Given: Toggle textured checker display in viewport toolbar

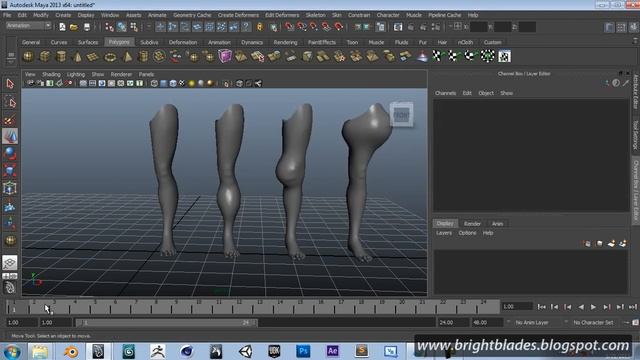Looking at the screenshot, I should [x=182, y=84].
